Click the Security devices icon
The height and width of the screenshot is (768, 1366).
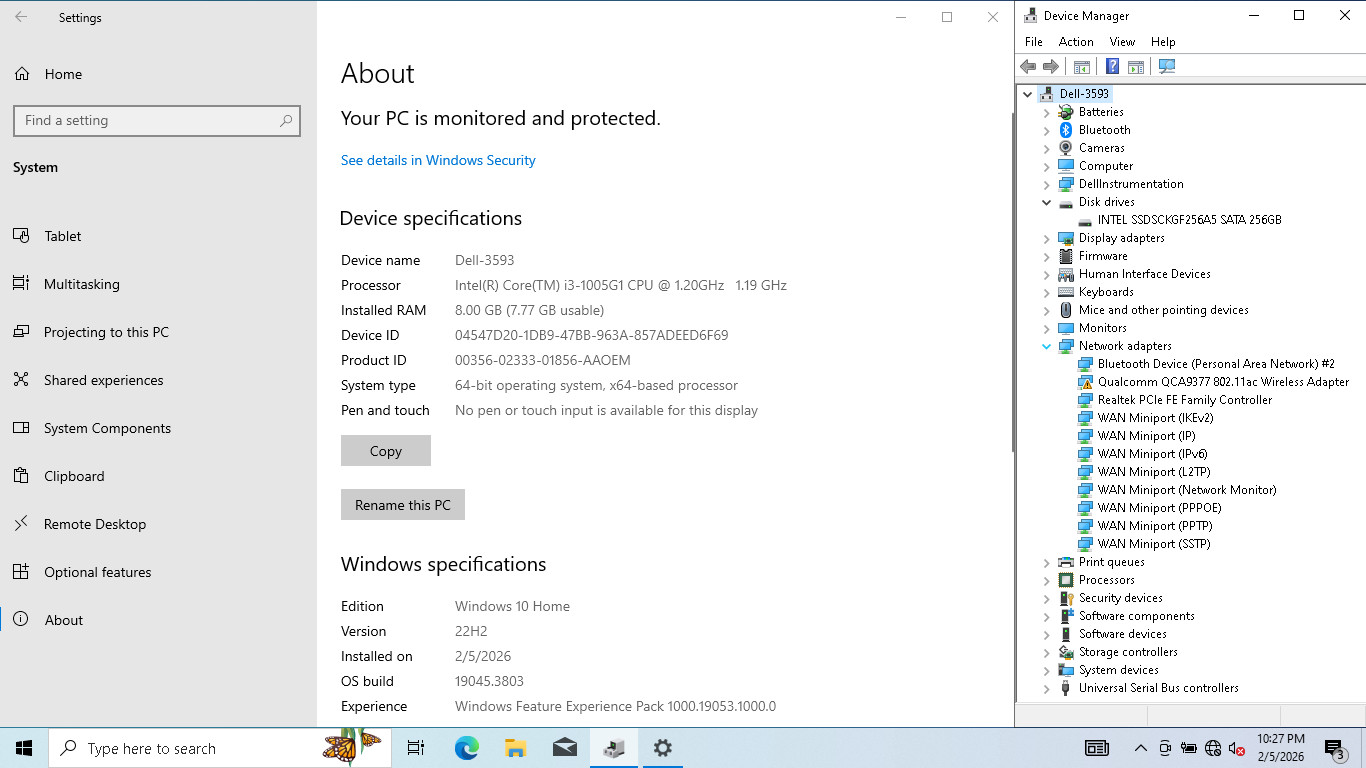pos(1066,598)
